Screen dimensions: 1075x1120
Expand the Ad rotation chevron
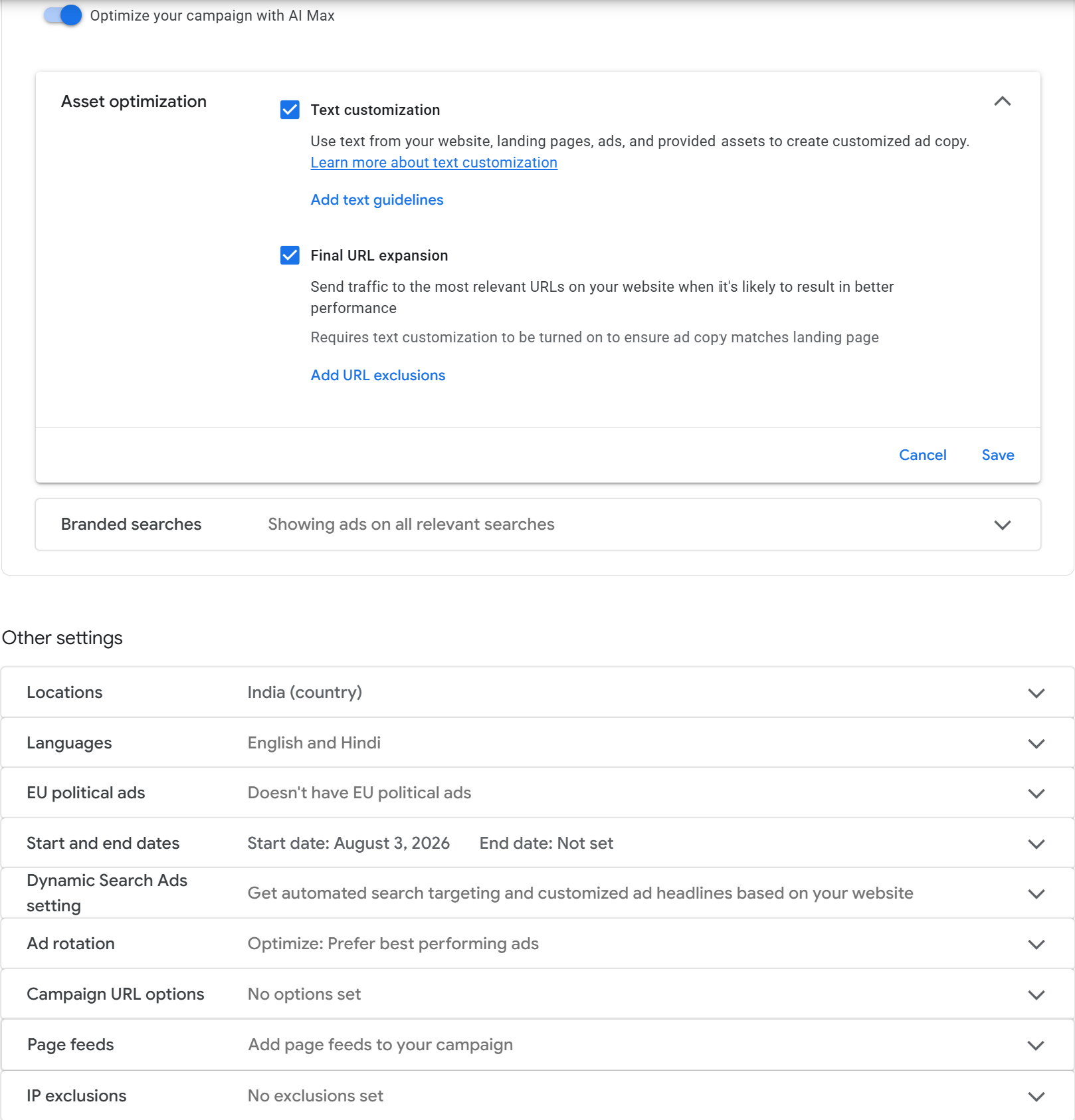[1036, 944]
